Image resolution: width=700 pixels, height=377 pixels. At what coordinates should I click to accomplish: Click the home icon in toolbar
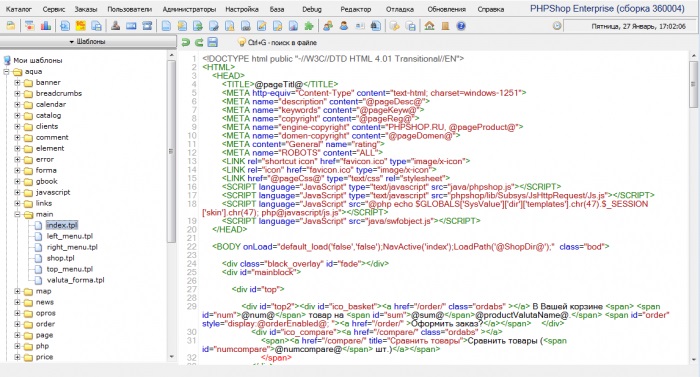429,26
